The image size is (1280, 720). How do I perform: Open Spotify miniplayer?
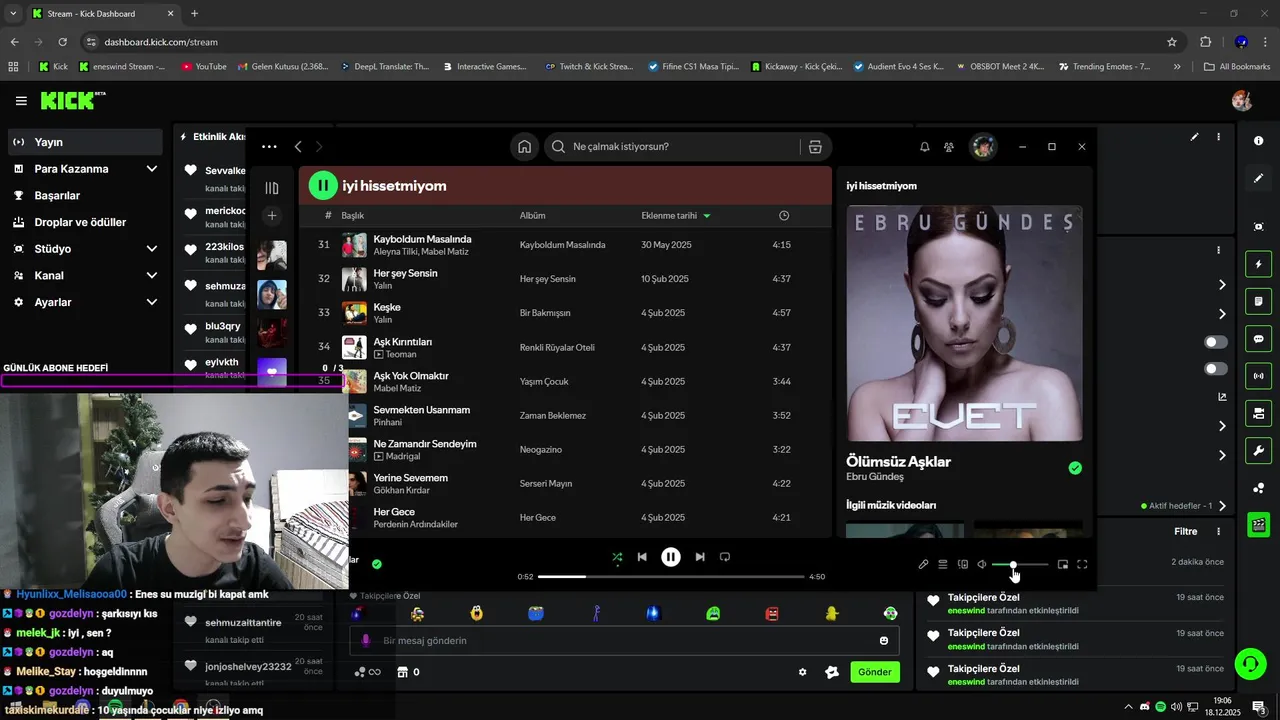(1063, 565)
